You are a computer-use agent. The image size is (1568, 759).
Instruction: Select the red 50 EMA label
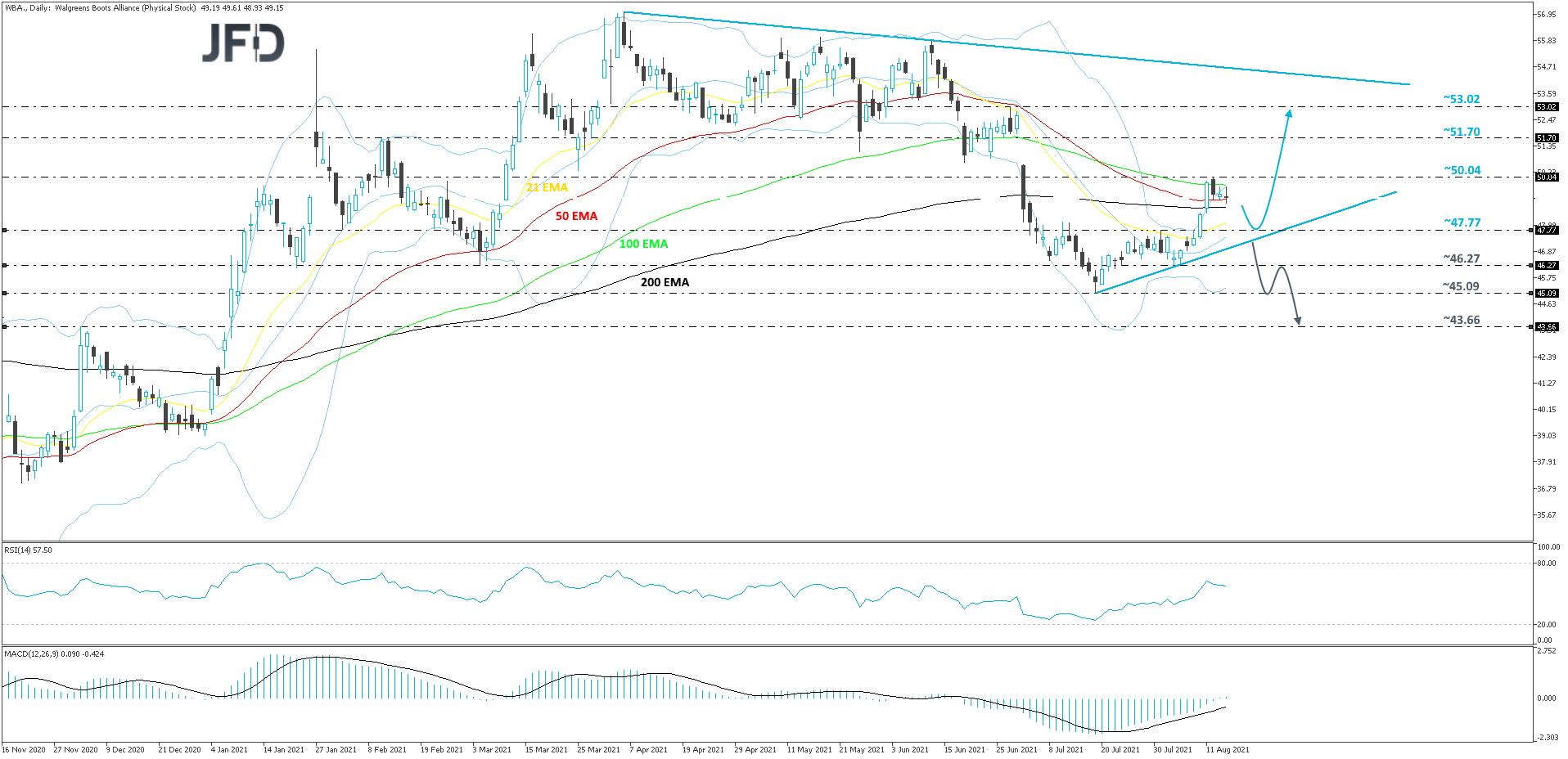[x=576, y=216]
